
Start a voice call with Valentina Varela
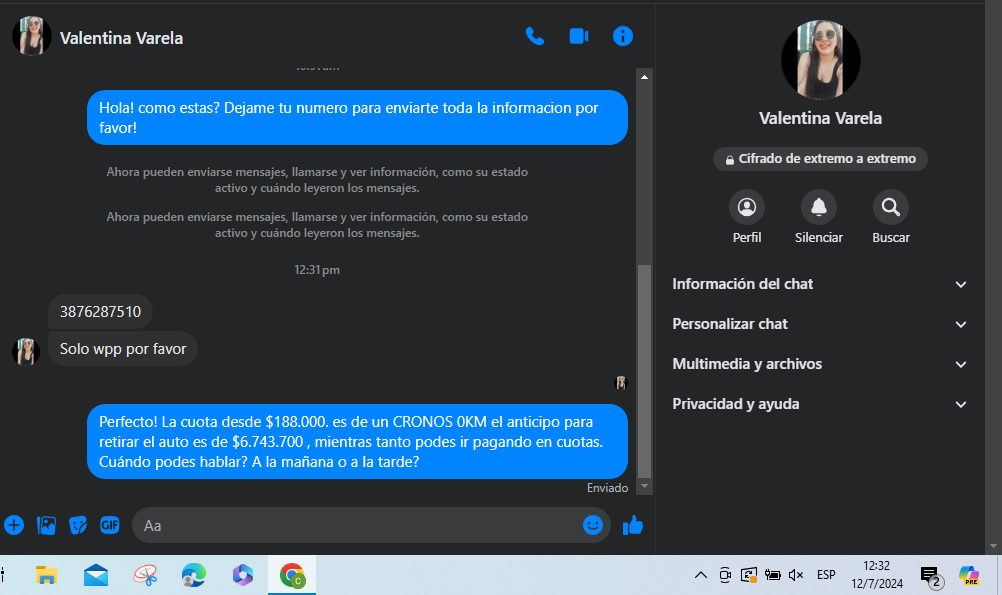535,37
